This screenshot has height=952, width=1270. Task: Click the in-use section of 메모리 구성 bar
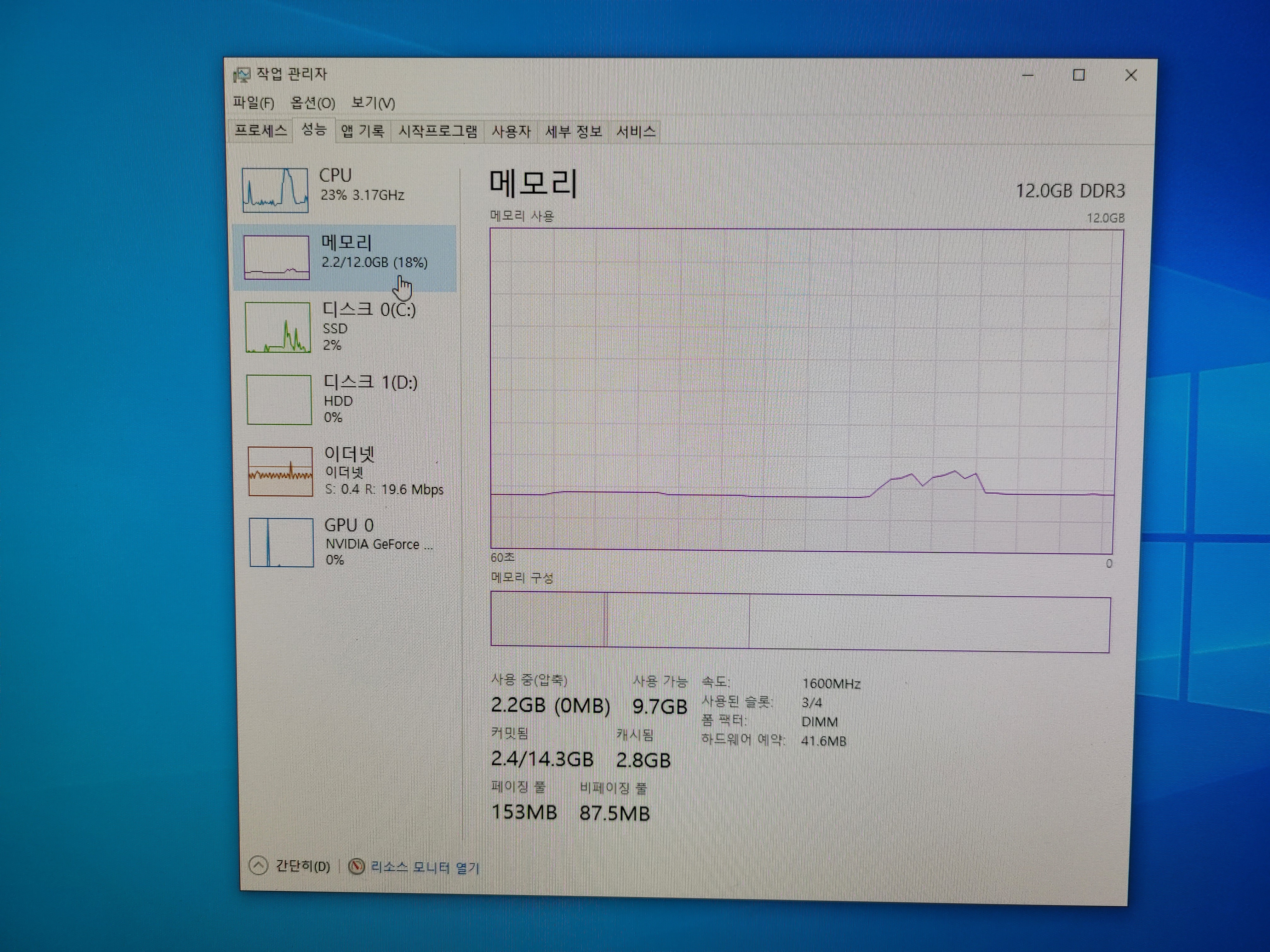tap(548, 619)
